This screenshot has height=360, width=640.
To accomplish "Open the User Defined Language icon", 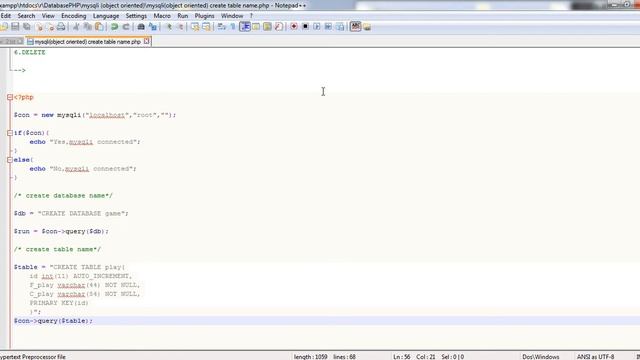I will click(x=256, y=27).
